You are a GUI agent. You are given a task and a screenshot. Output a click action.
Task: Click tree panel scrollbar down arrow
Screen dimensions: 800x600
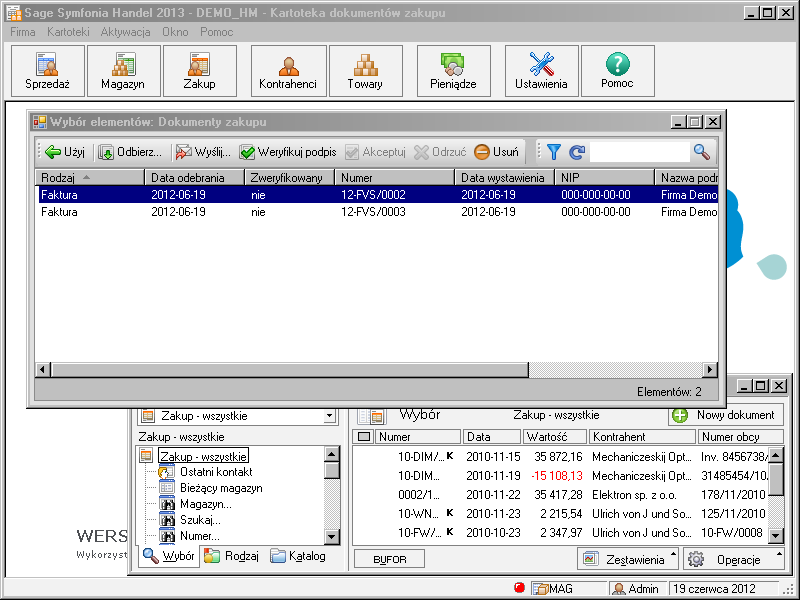332,537
